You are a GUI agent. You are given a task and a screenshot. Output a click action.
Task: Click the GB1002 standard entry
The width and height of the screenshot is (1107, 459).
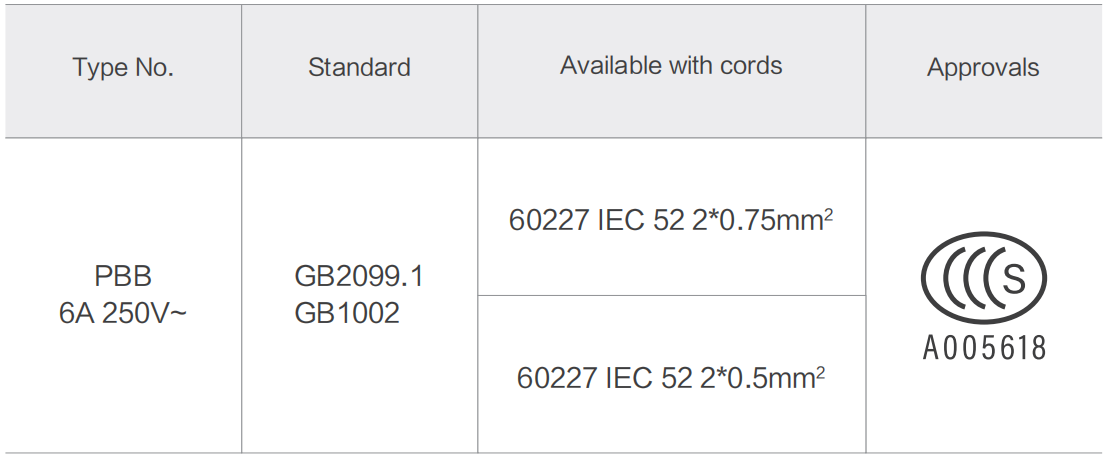point(347,314)
